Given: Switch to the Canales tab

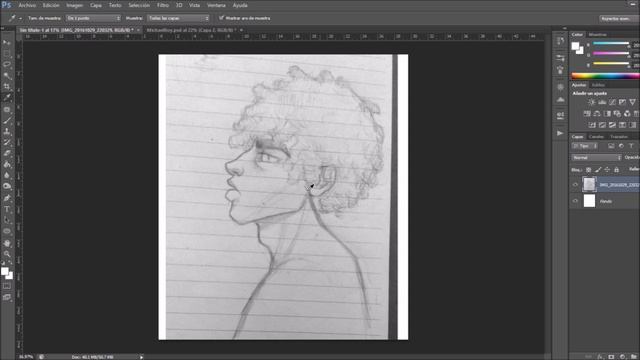Looking at the screenshot, I should click(x=596, y=137).
